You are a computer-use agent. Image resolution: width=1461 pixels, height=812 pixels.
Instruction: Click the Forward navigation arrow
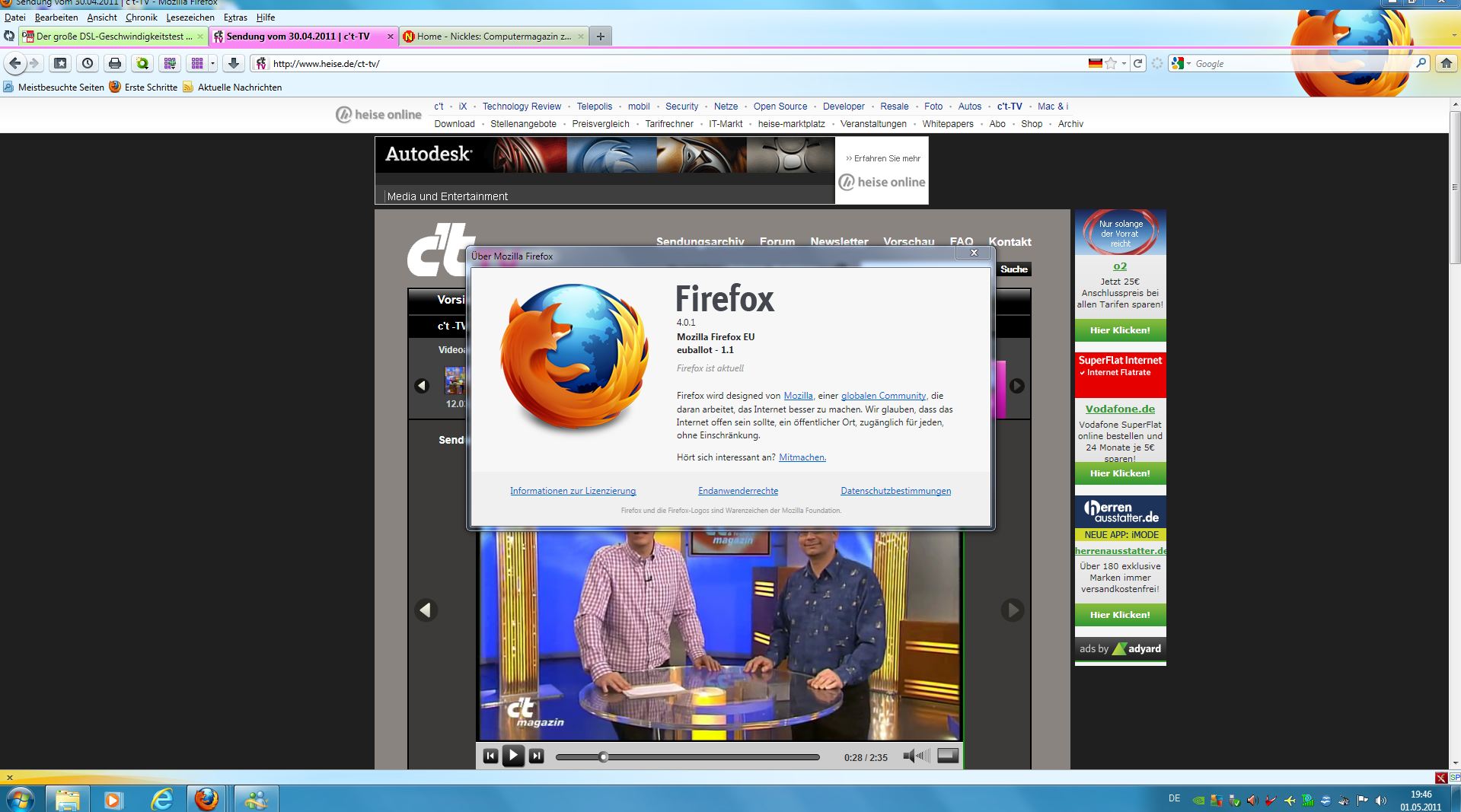coord(33,63)
